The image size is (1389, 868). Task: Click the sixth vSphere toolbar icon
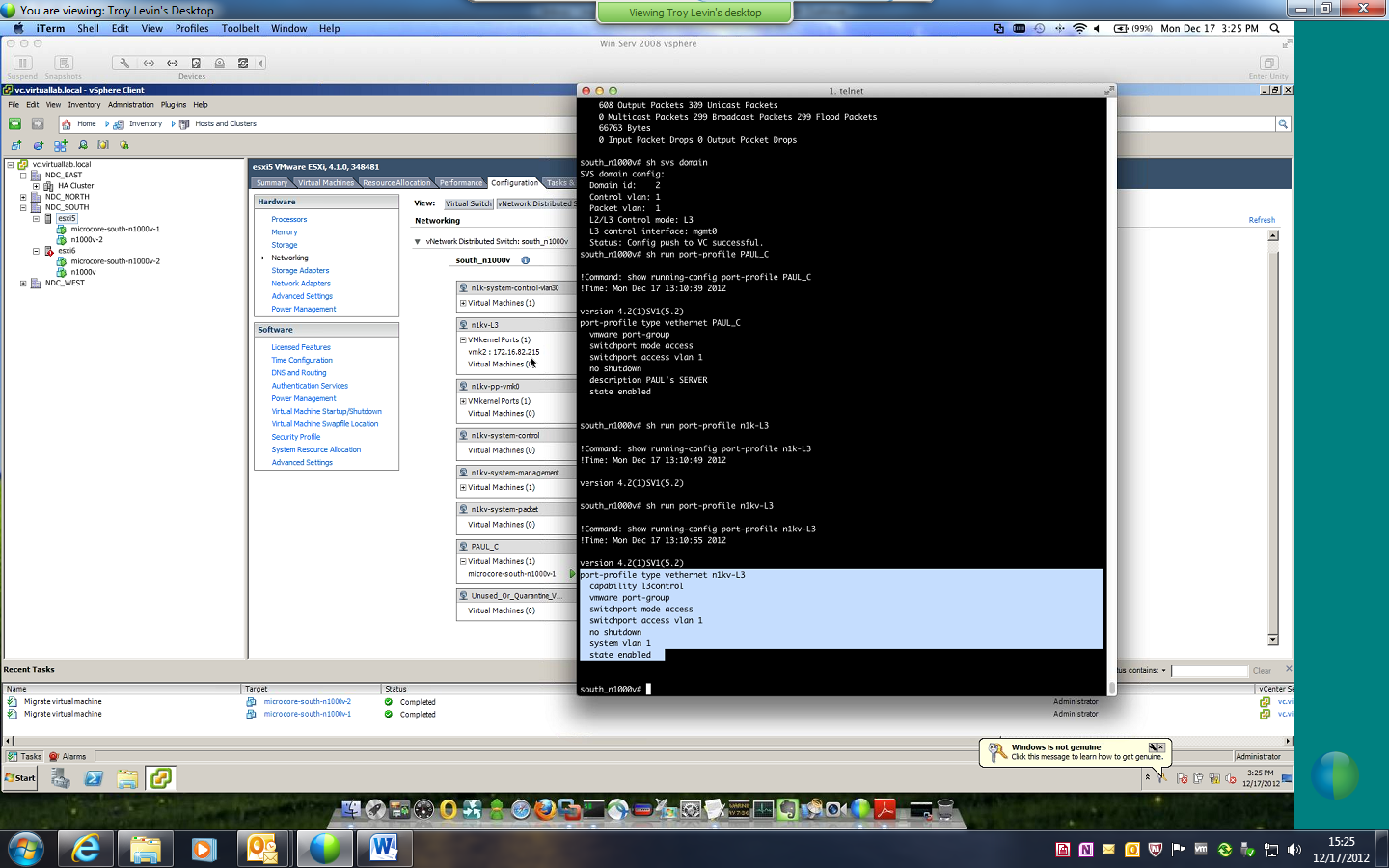click(123, 146)
